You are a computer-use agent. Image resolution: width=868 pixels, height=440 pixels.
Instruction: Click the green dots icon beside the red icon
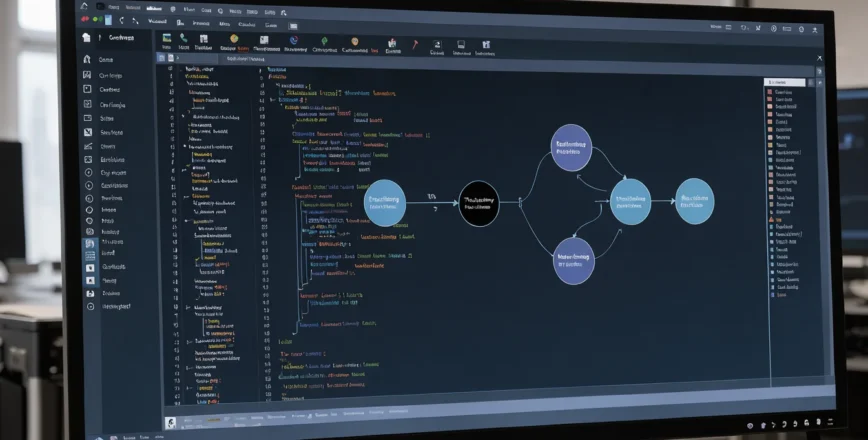click(x=97, y=19)
